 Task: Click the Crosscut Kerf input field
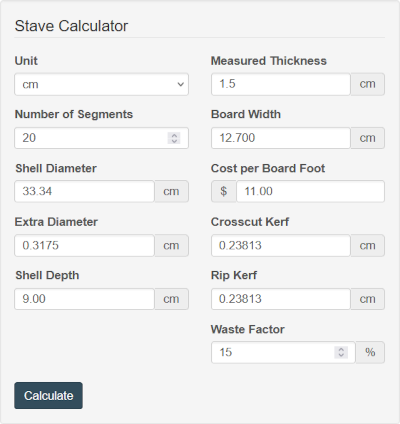point(281,245)
